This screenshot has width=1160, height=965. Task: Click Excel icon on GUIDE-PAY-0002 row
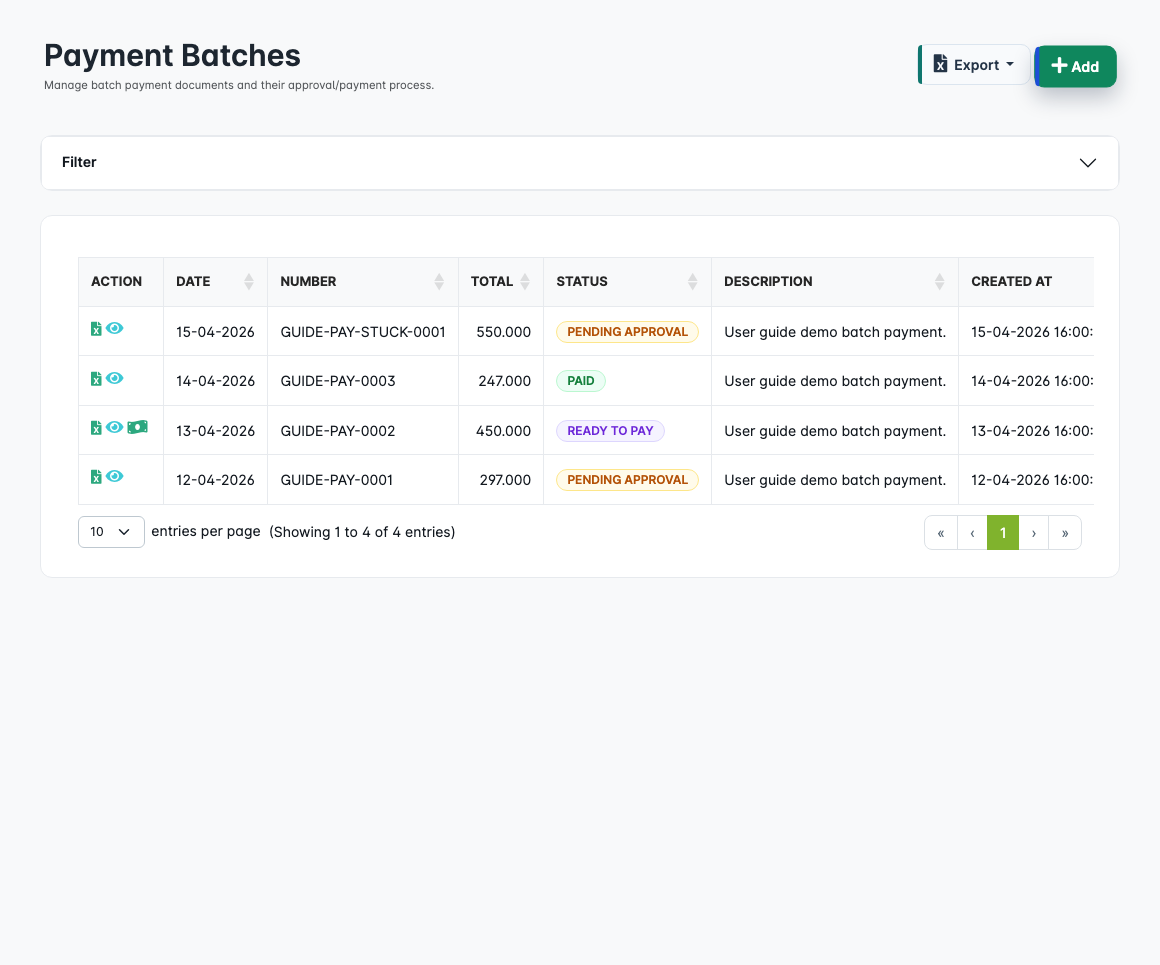(96, 427)
